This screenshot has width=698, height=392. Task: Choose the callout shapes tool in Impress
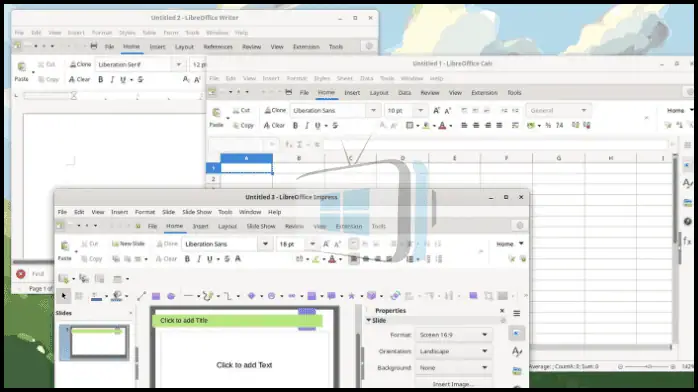(x=332, y=296)
